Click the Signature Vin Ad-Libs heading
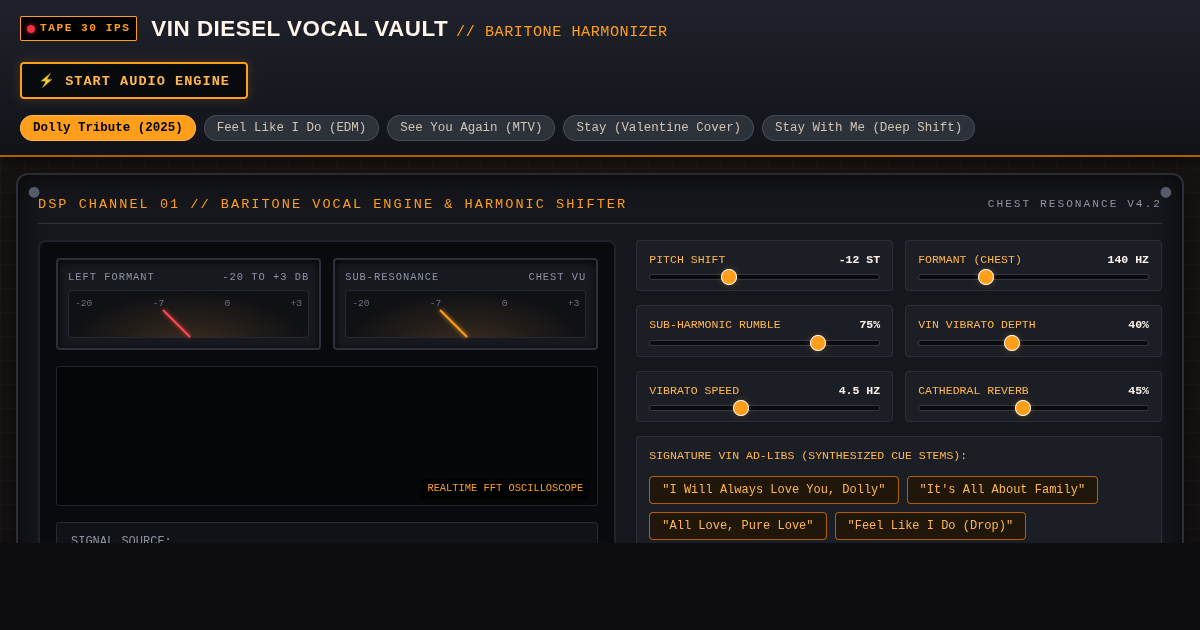The height and width of the screenshot is (630, 1200). [808, 456]
